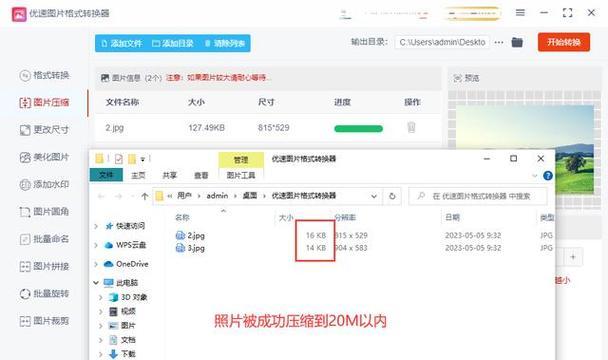Click the ellipsis browse output button
608x360 pixels.
(499, 42)
